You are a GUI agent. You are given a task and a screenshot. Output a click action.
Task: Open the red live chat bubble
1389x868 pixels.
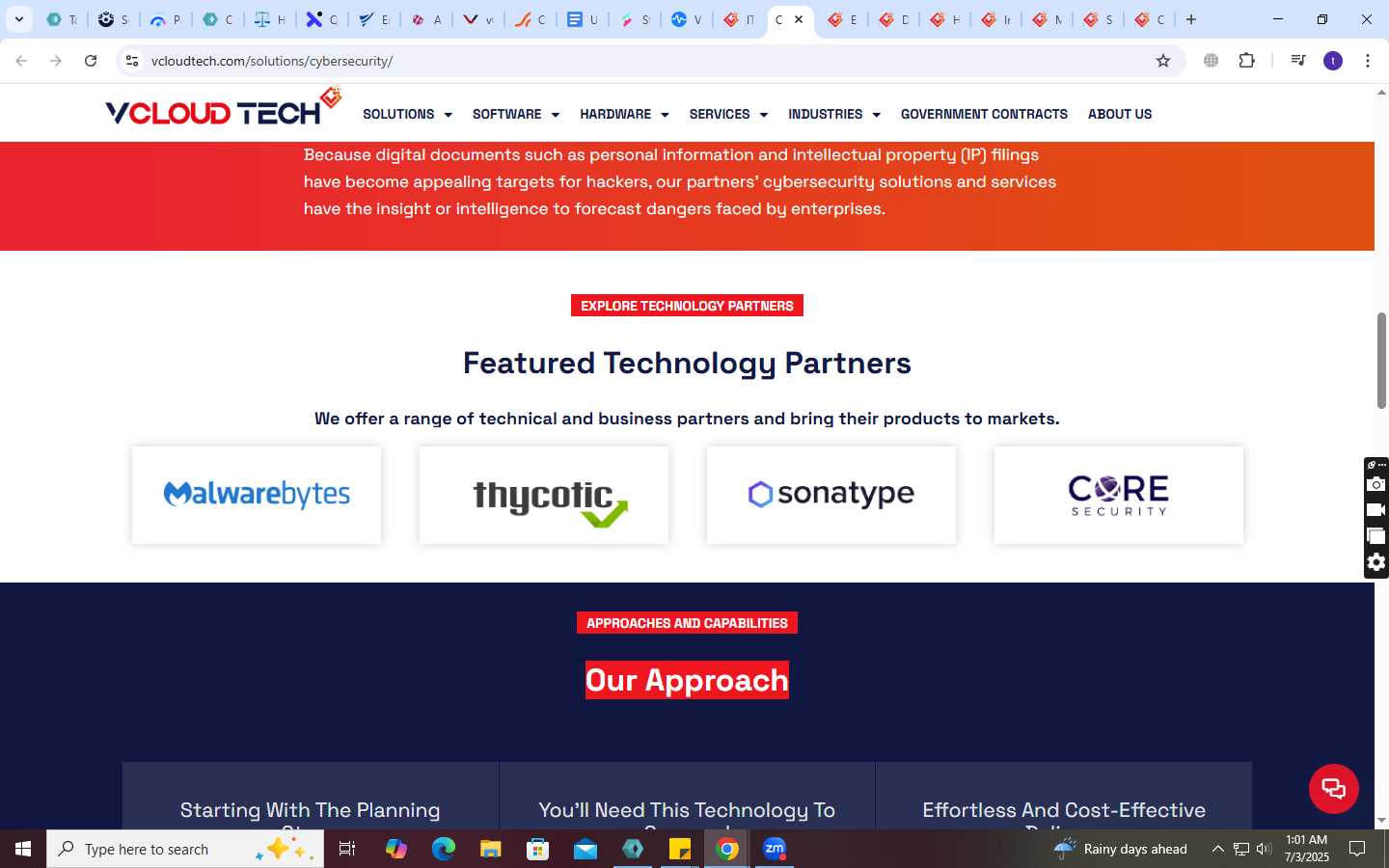coord(1334,788)
